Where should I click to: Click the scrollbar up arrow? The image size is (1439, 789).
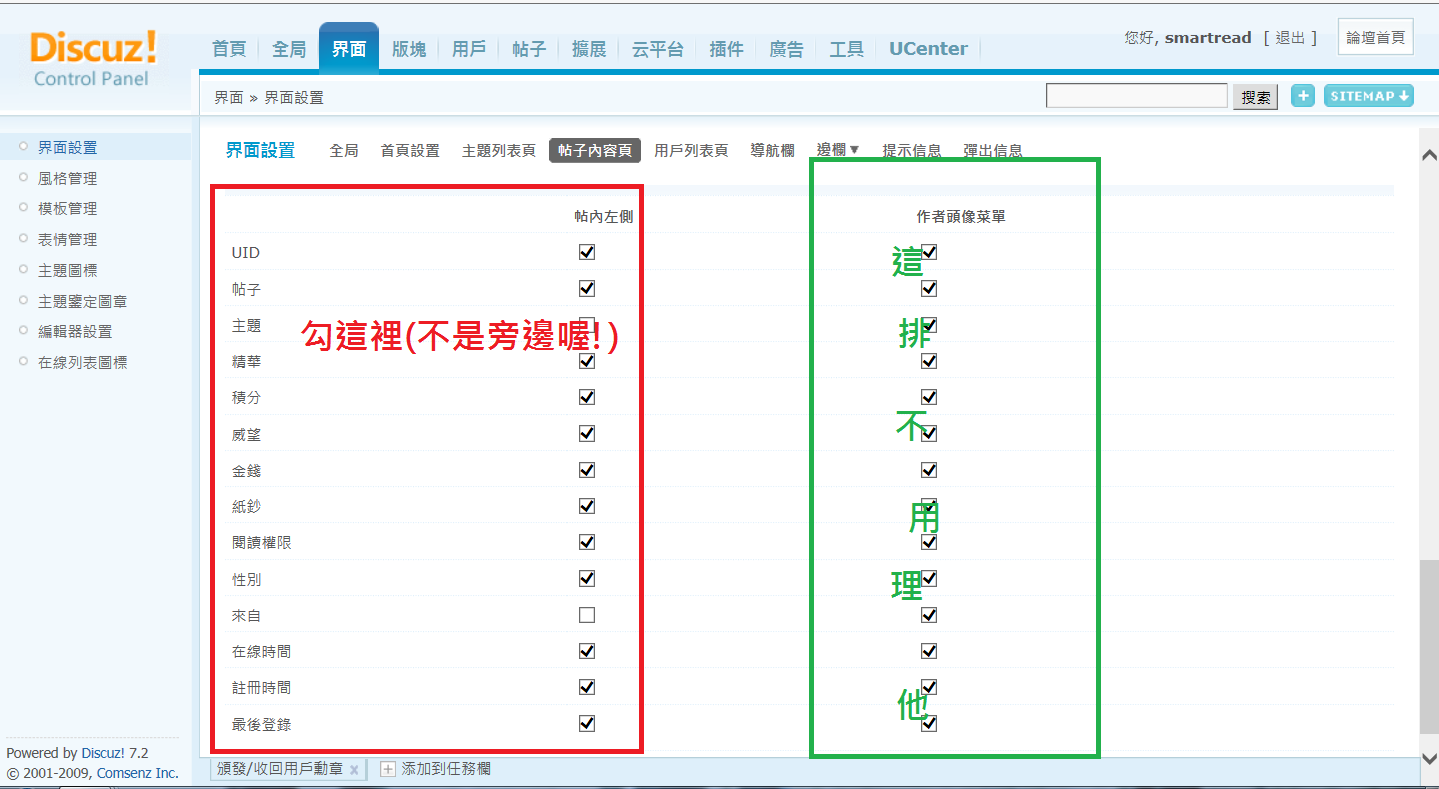click(x=1429, y=155)
